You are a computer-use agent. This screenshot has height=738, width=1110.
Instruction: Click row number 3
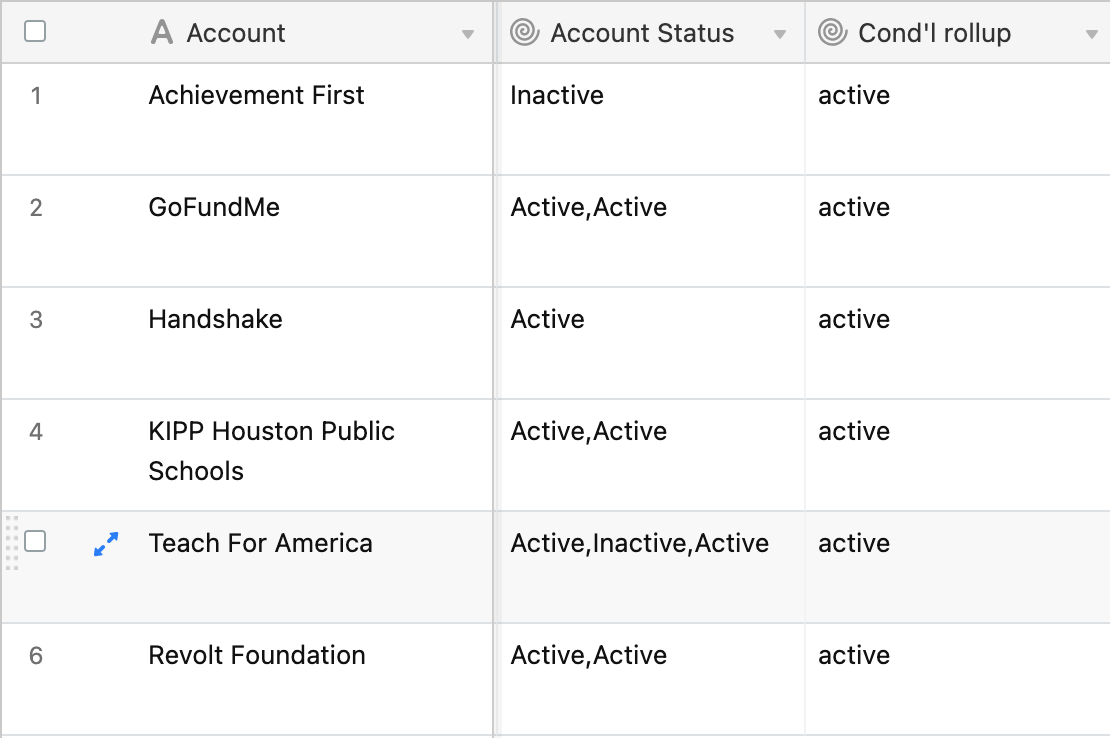click(x=36, y=319)
